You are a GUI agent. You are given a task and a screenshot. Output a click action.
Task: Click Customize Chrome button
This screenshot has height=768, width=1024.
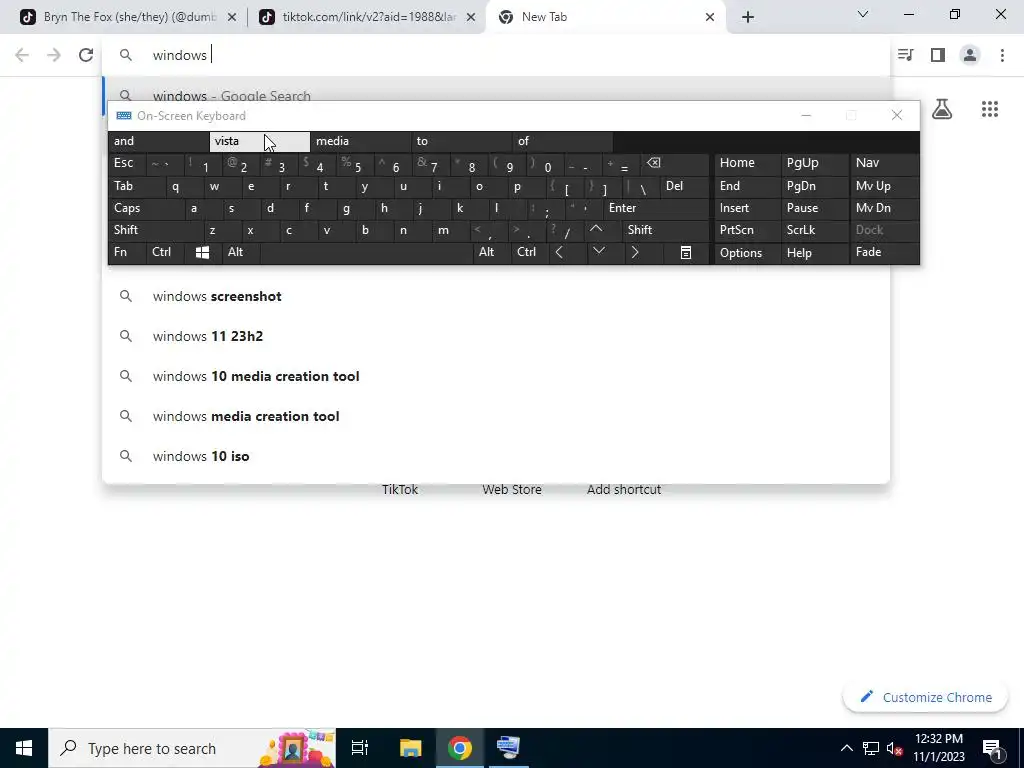pos(925,697)
